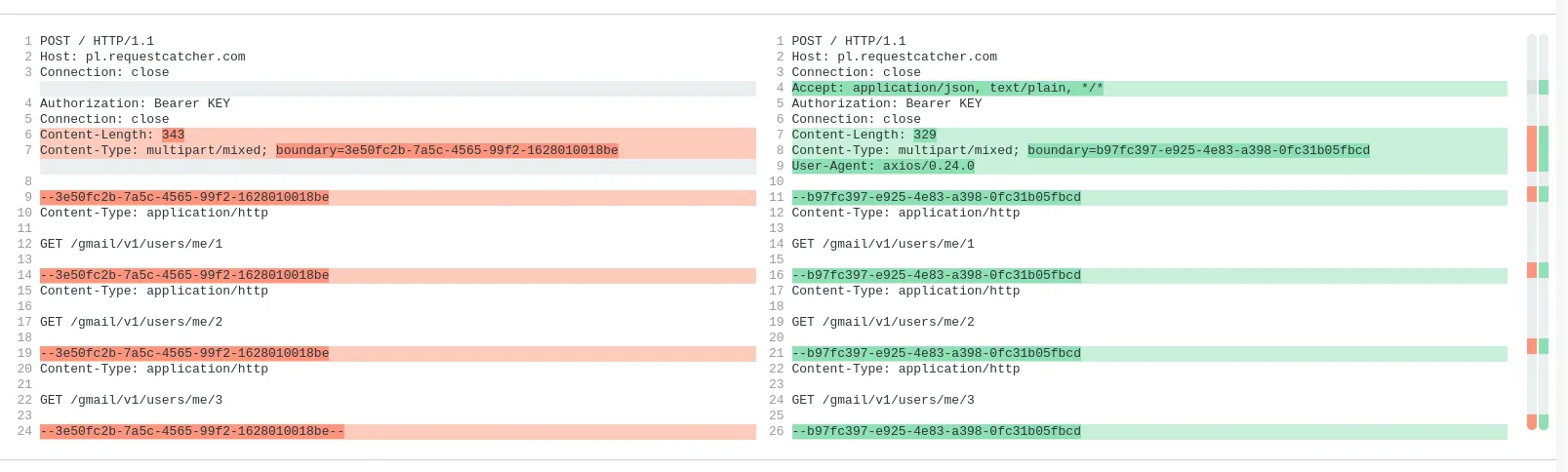Image resolution: width=1568 pixels, height=472 pixels.
Task: Click the red boundary=3e50fc2b text on Content-Type line
Action: (x=446, y=150)
